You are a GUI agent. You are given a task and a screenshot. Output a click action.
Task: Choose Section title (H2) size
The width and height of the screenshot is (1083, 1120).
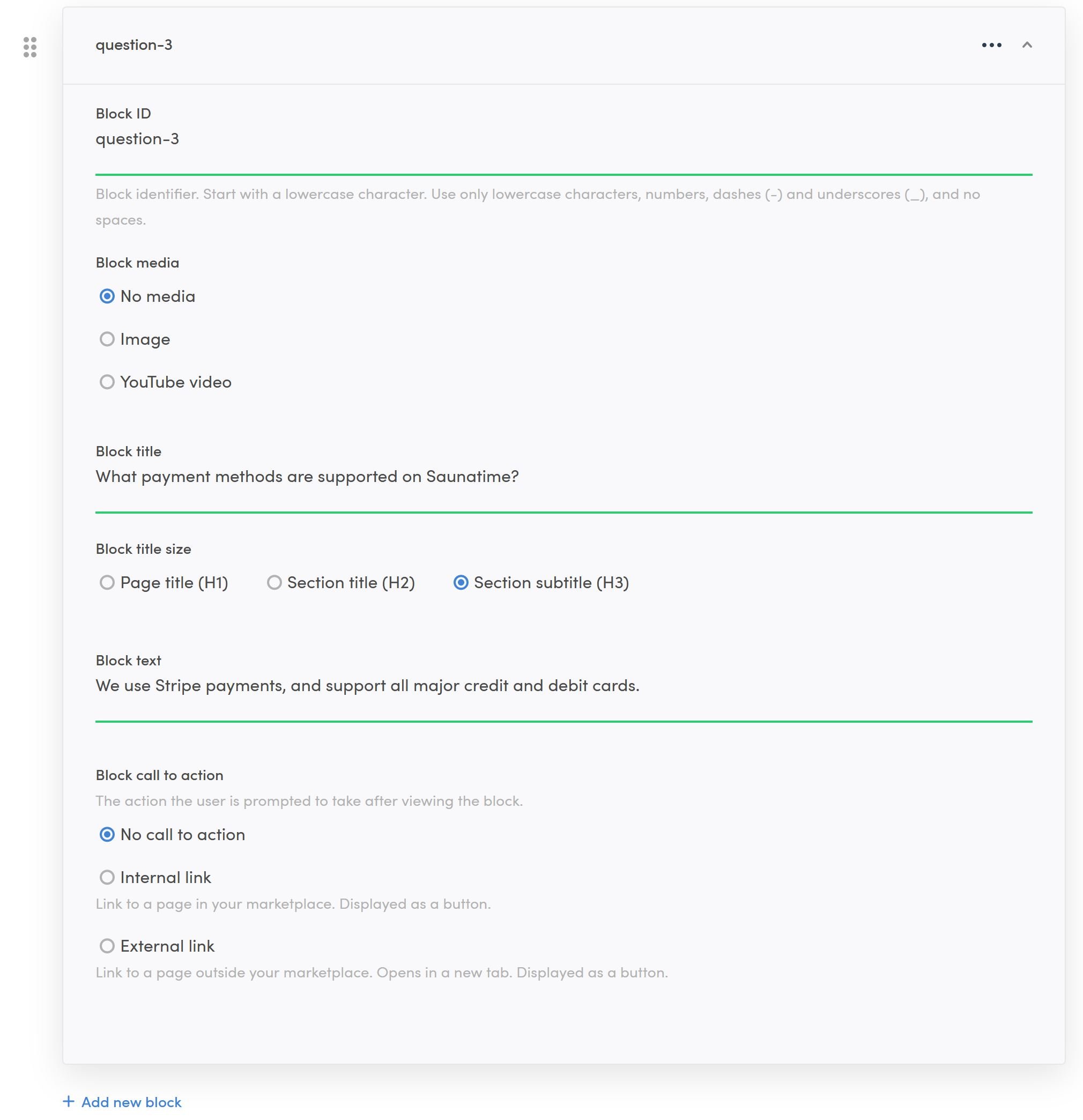click(x=275, y=582)
